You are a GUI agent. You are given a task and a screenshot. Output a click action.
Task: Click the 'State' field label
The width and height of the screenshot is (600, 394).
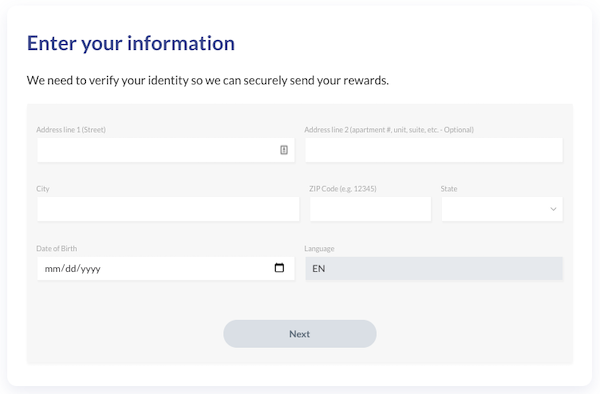(x=449, y=189)
